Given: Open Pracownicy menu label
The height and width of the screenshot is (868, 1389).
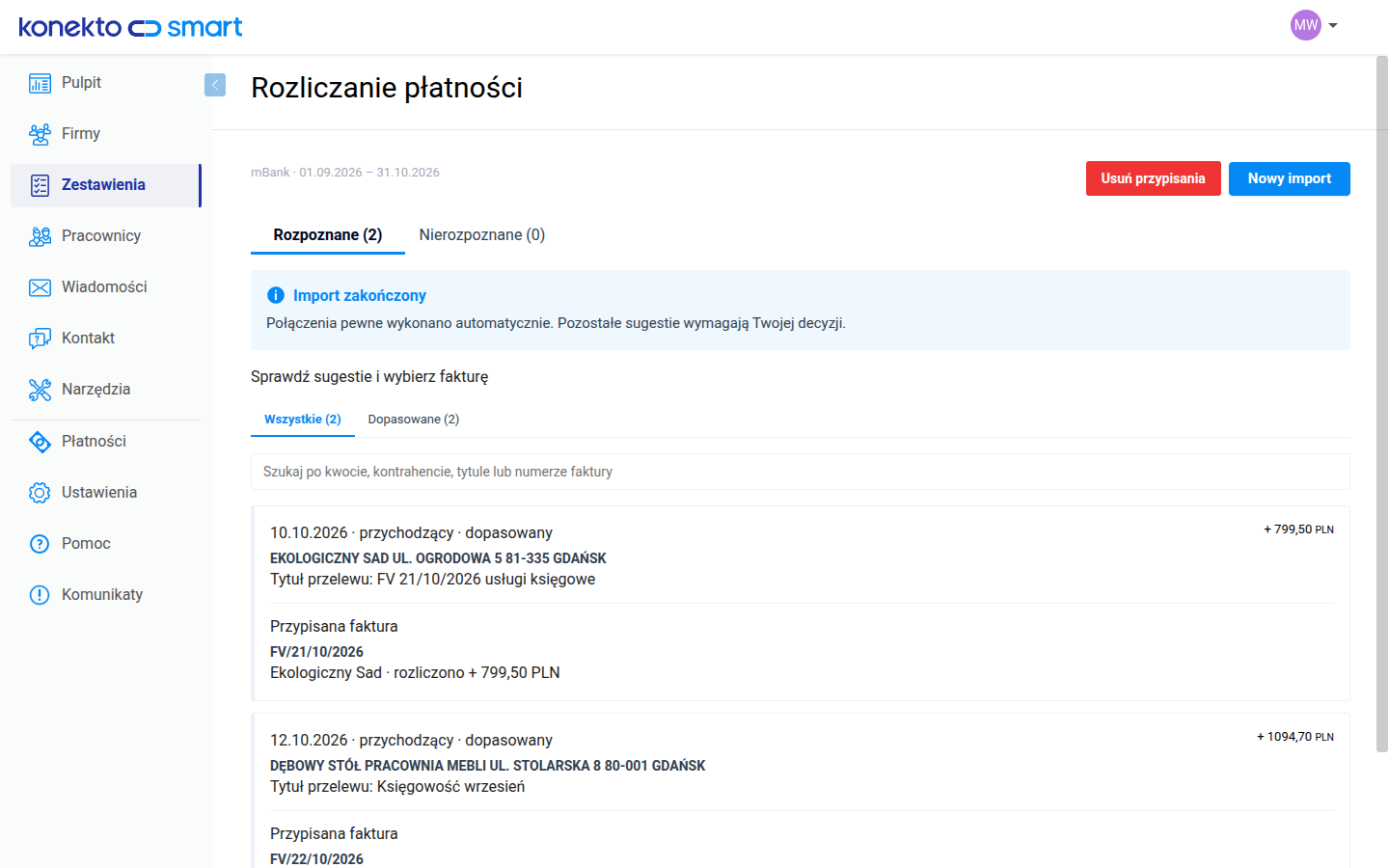Looking at the screenshot, I should 101,236.
